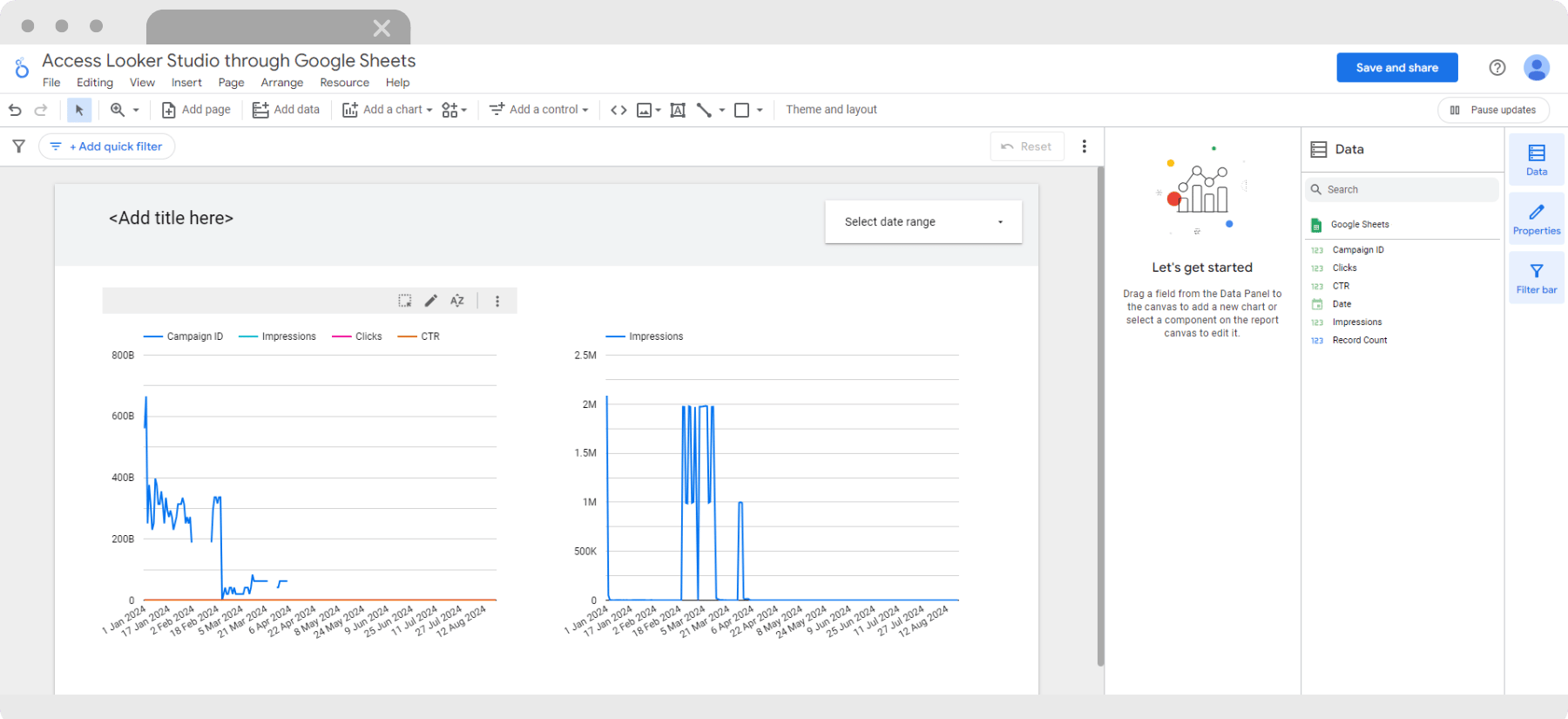Viewport: 1568px width, 719px height.
Task: Open chart header three-dot menu
Action: (497, 301)
